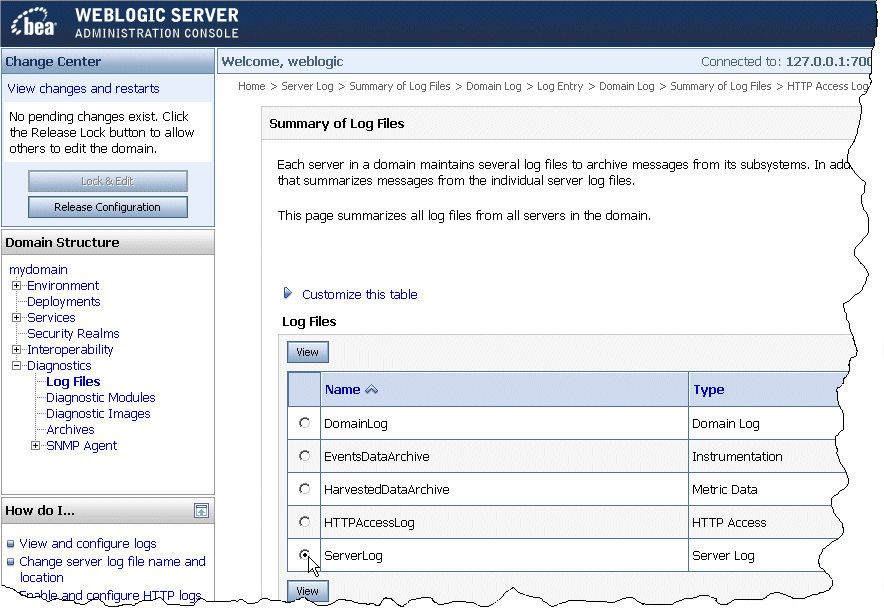Click the bullet icon beside View and configure logs

[11, 543]
